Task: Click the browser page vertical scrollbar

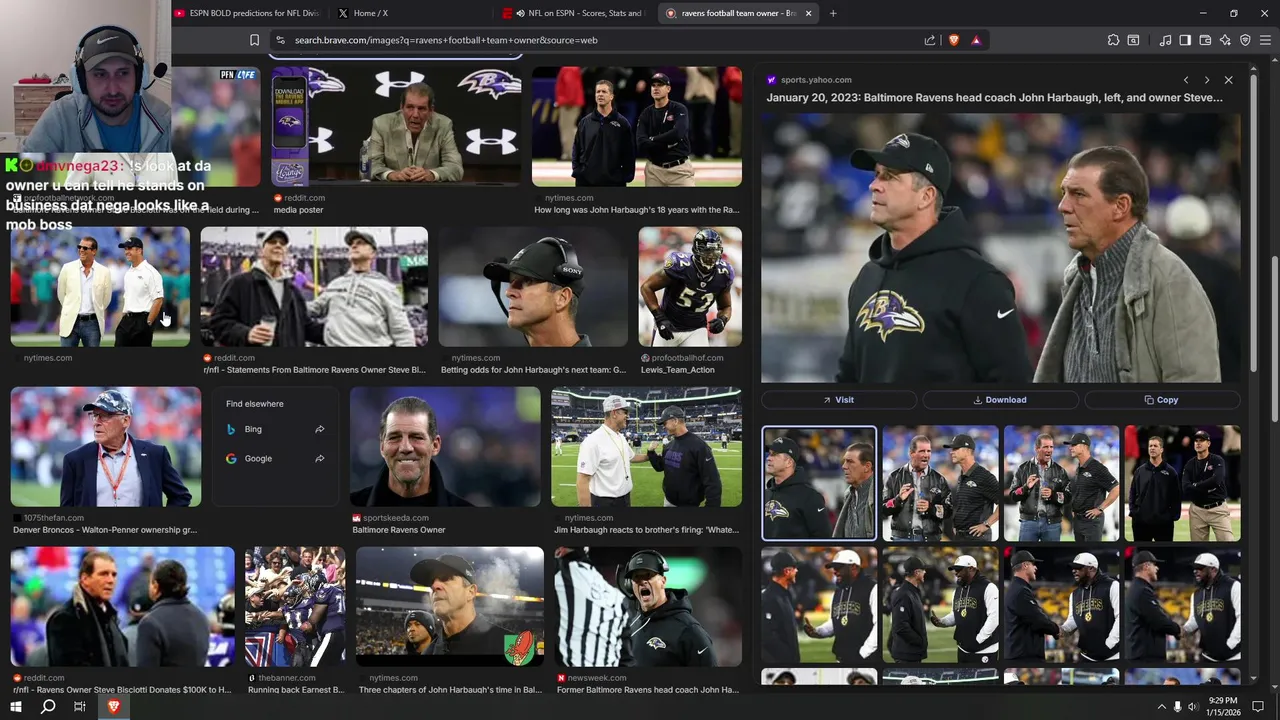Action: [1275, 340]
